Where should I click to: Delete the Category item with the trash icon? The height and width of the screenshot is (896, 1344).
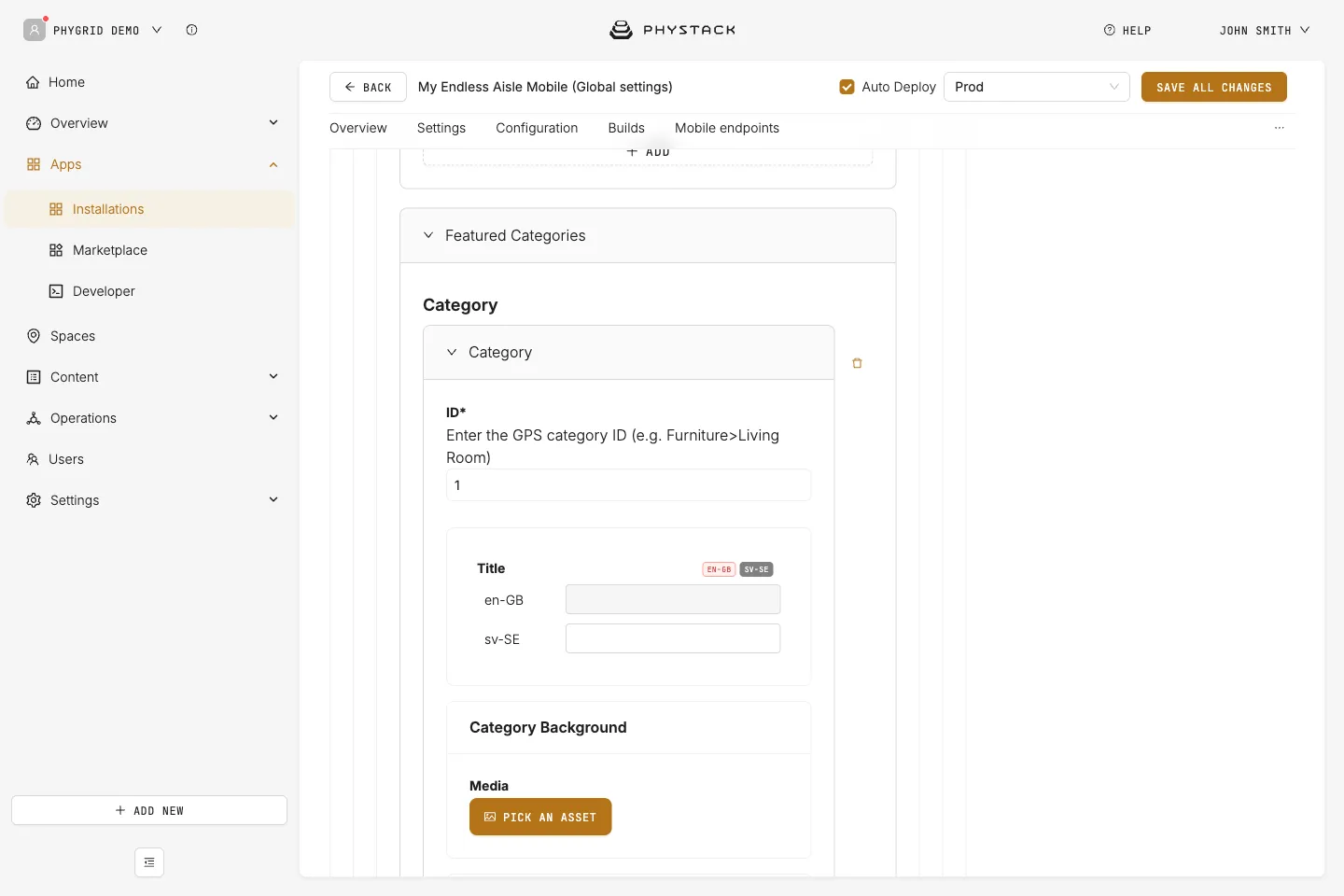point(857,363)
